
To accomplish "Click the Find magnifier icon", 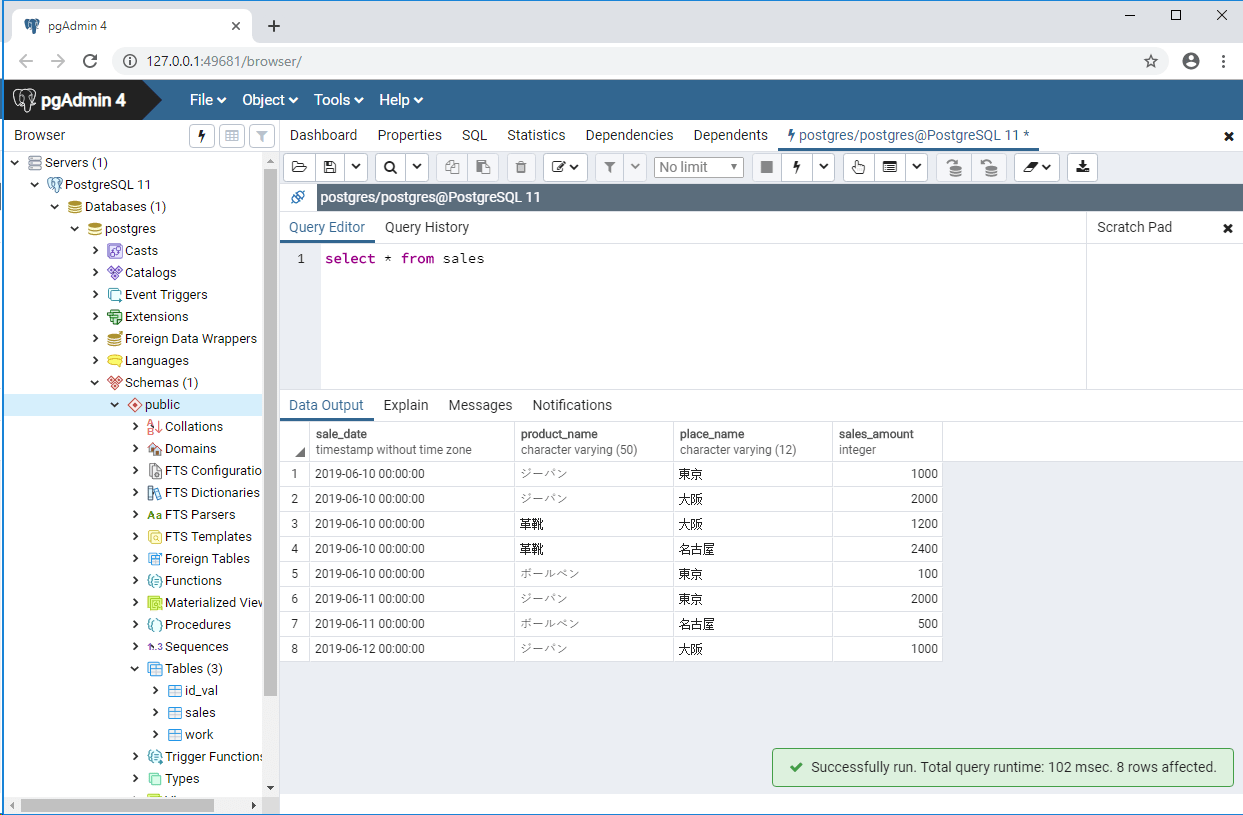I will coord(391,167).
